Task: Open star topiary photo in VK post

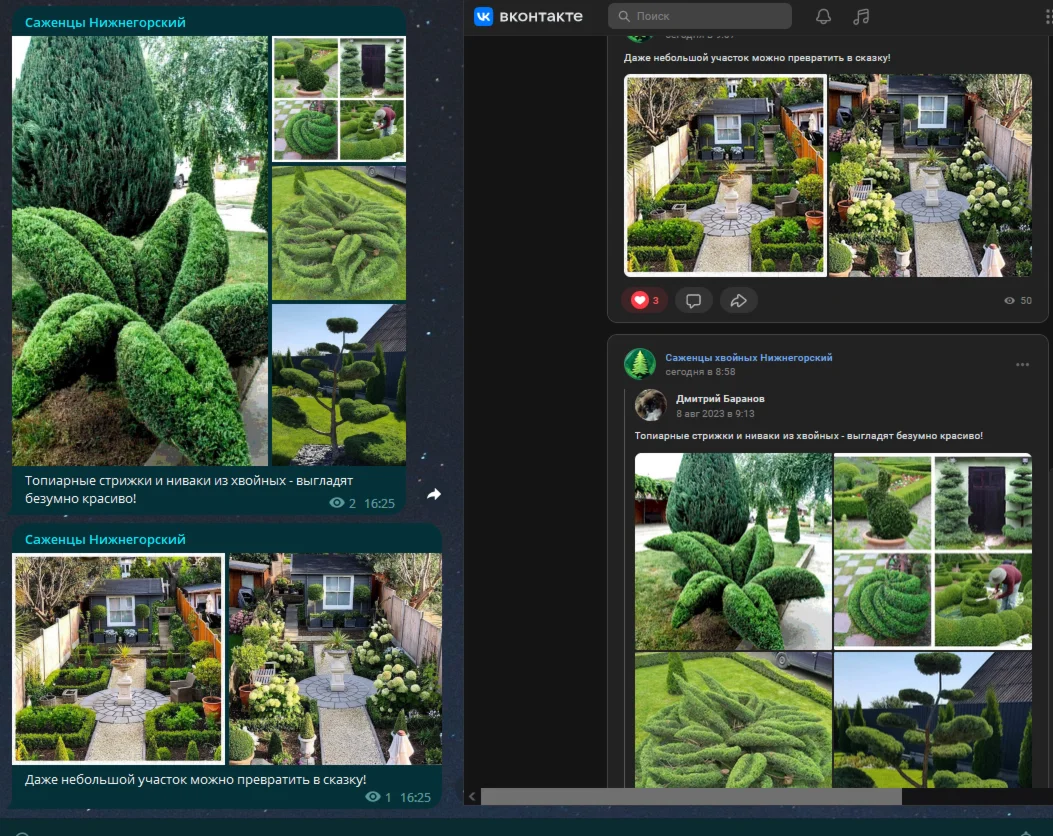Action: point(733,551)
